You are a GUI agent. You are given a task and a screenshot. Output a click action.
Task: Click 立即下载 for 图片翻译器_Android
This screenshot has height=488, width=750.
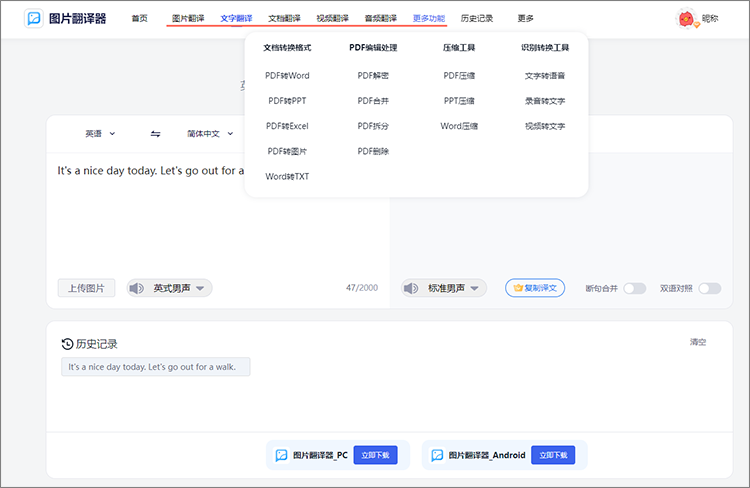coord(553,455)
